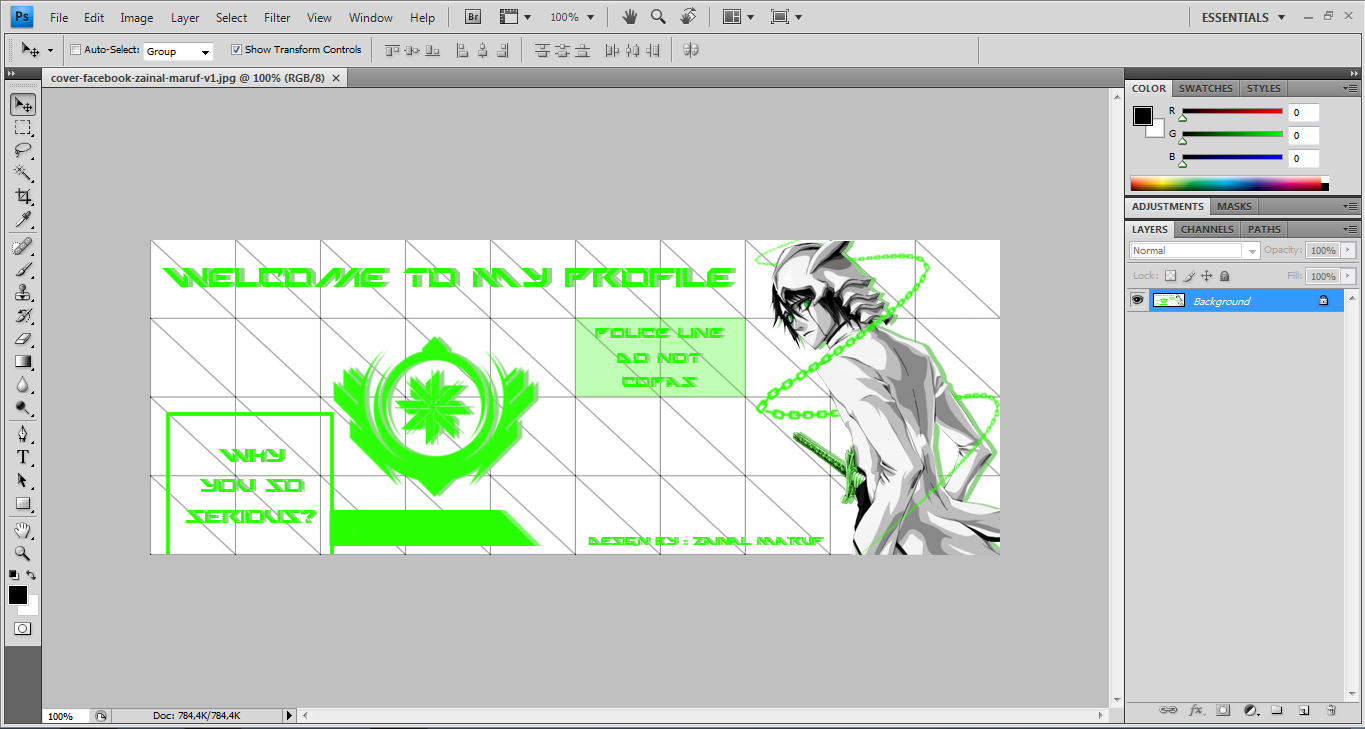Open the Move tool preset picker arrow
This screenshot has height=729, width=1365.
click(x=51, y=50)
